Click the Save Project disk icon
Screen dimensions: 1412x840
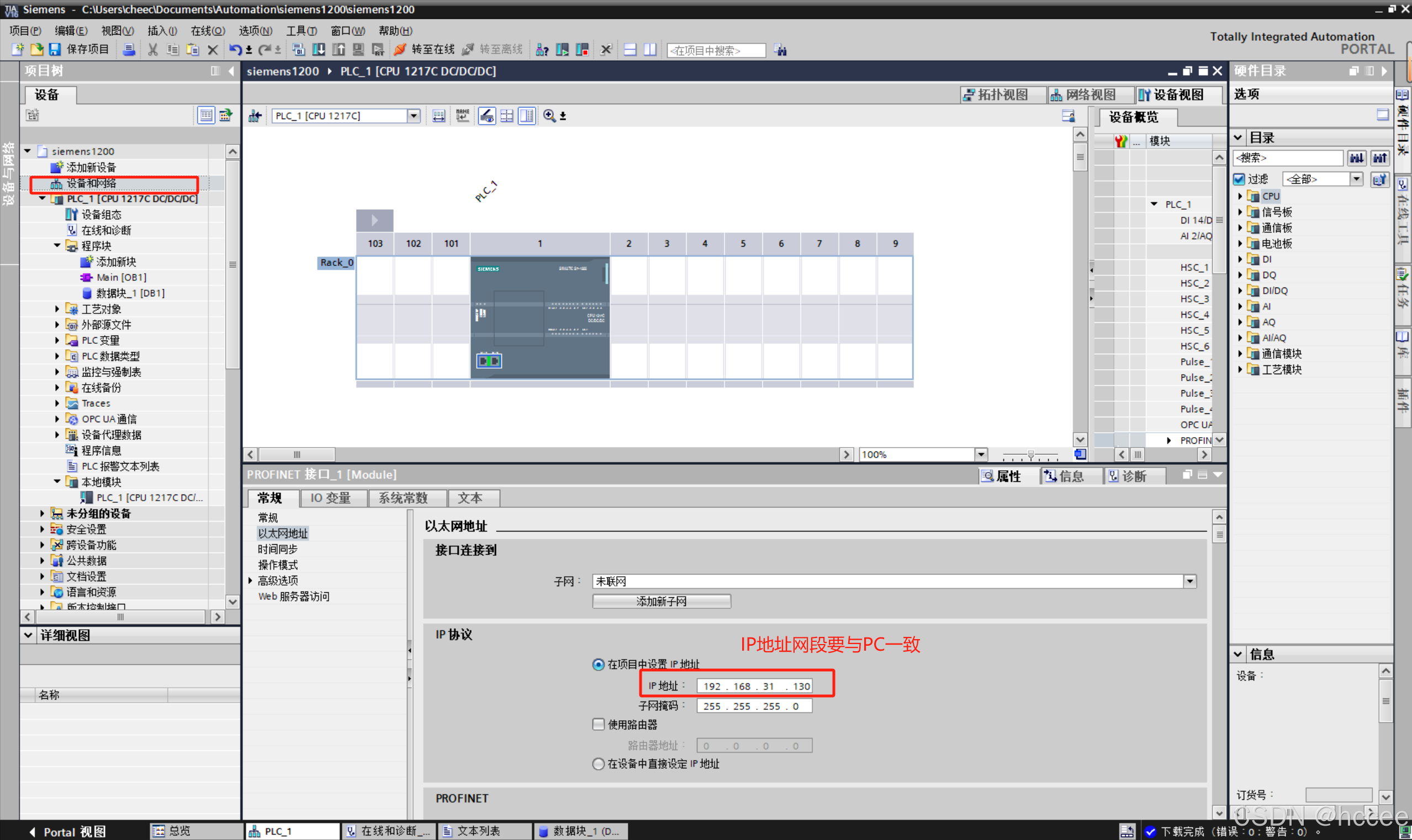point(54,50)
